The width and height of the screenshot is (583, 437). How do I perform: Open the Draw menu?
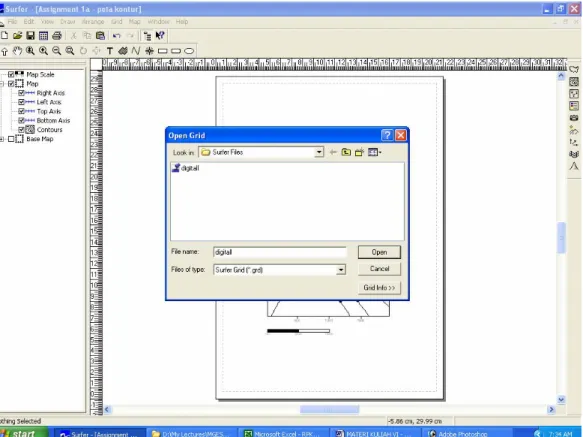point(68,22)
